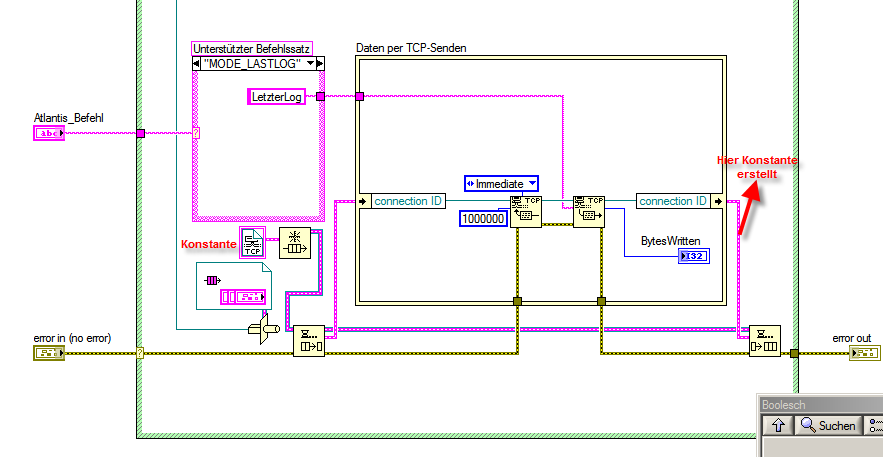Click the Suchen search button
This screenshot has height=457, width=883.
[829, 425]
